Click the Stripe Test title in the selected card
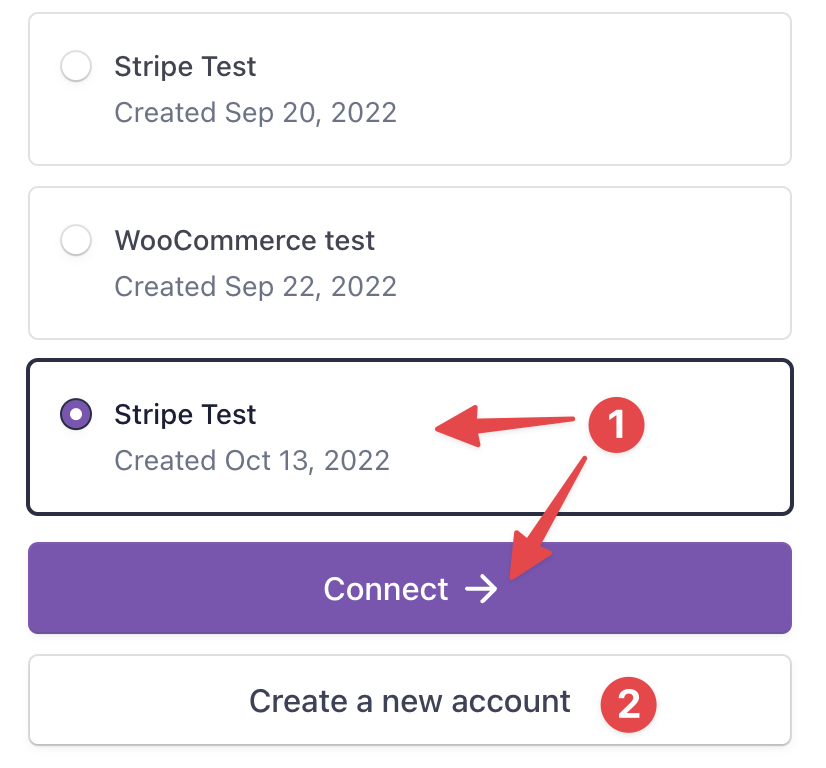This screenshot has height=768, width=826. (185, 415)
